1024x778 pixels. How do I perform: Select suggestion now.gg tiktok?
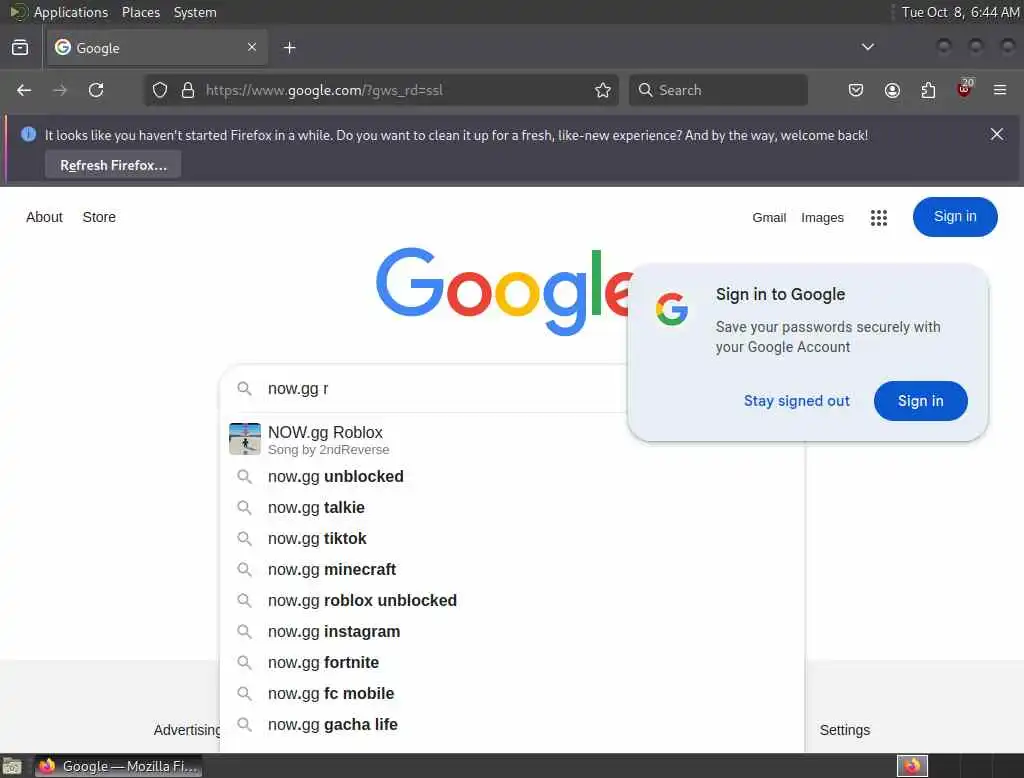[512, 539]
